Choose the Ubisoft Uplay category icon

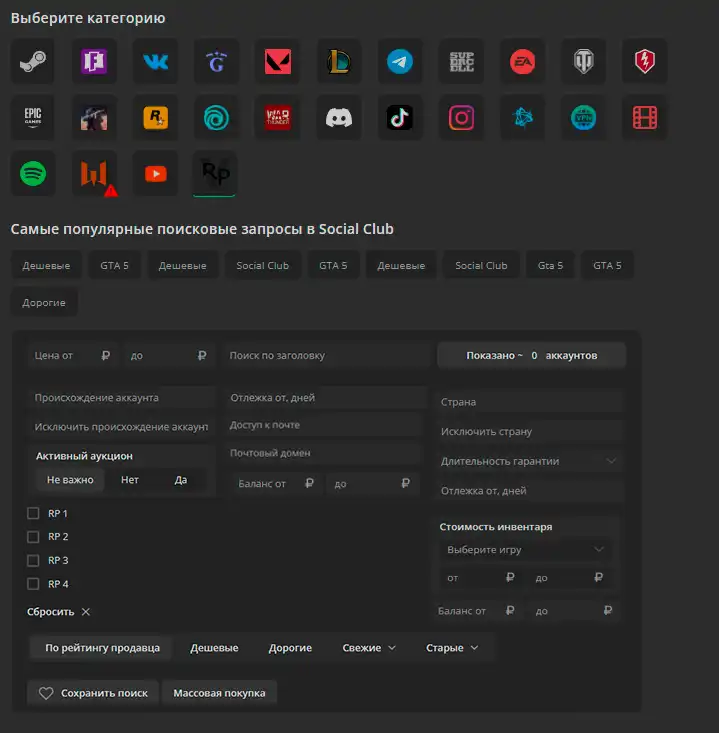(216, 117)
